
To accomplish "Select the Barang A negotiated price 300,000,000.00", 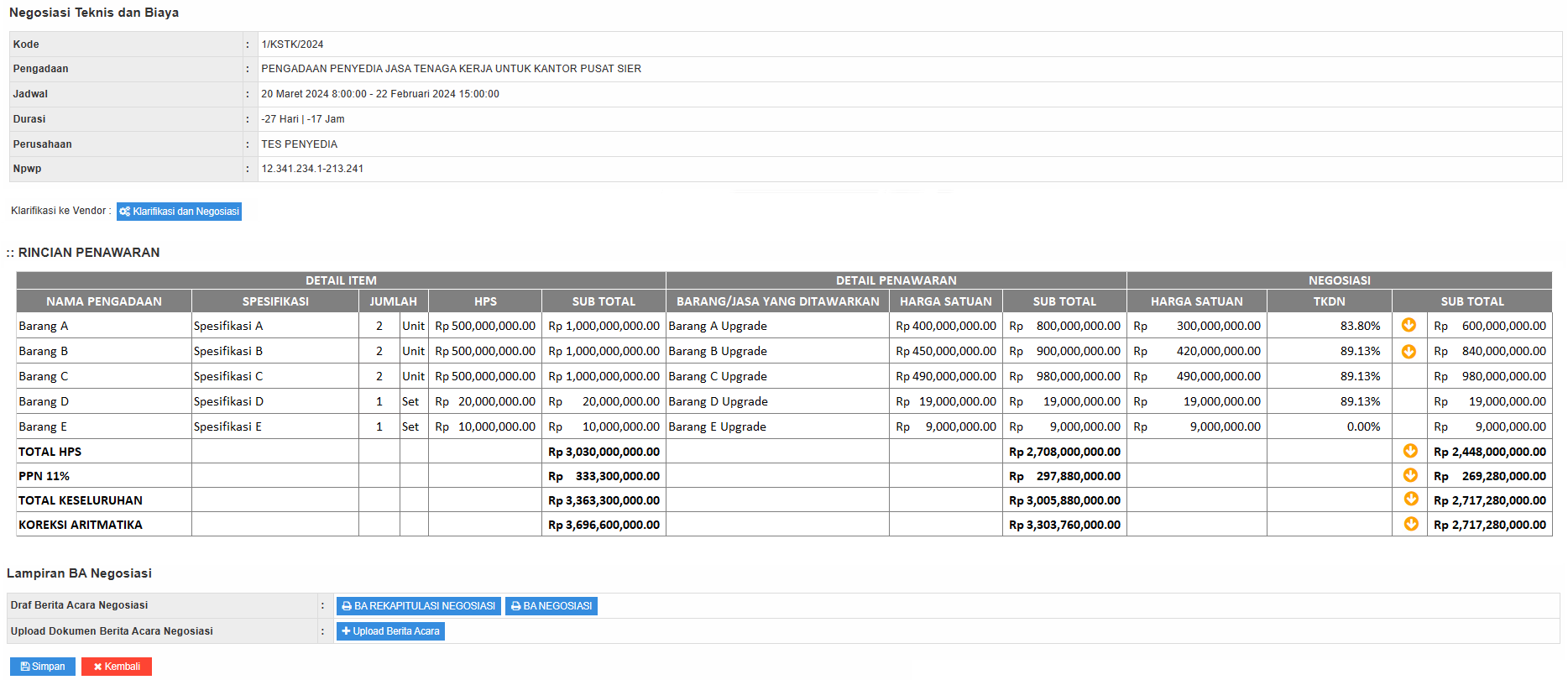I will (1217, 326).
